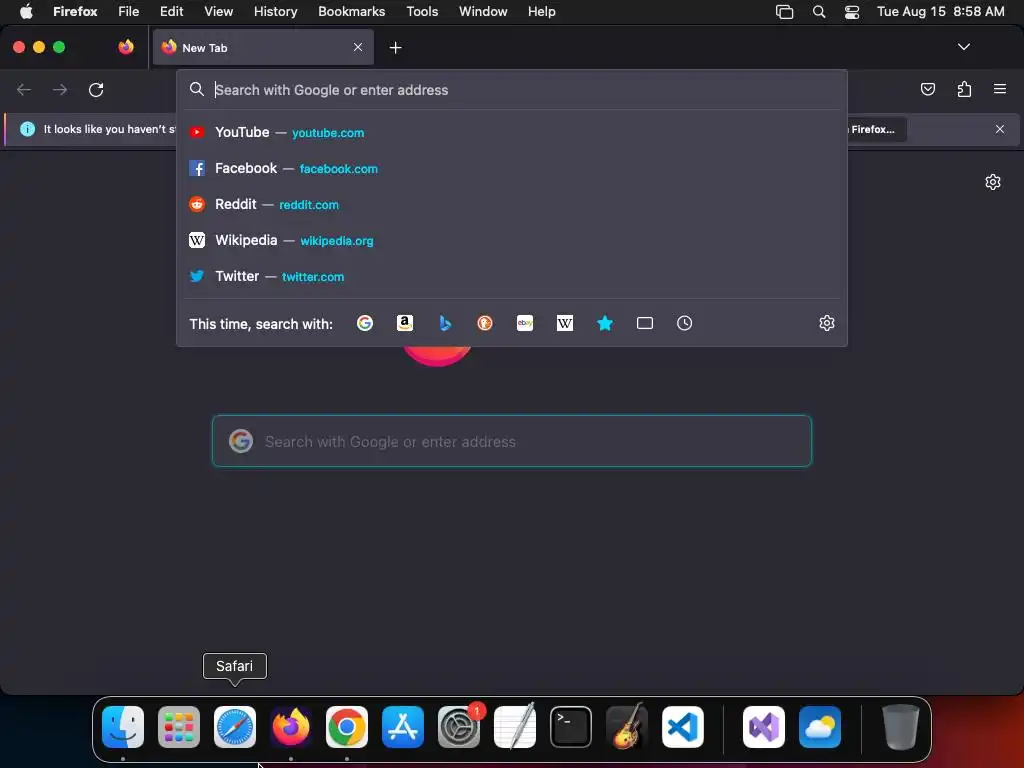Open the screen mirroring menu bar icon
The height and width of the screenshot is (768, 1024).
tap(784, 12)
